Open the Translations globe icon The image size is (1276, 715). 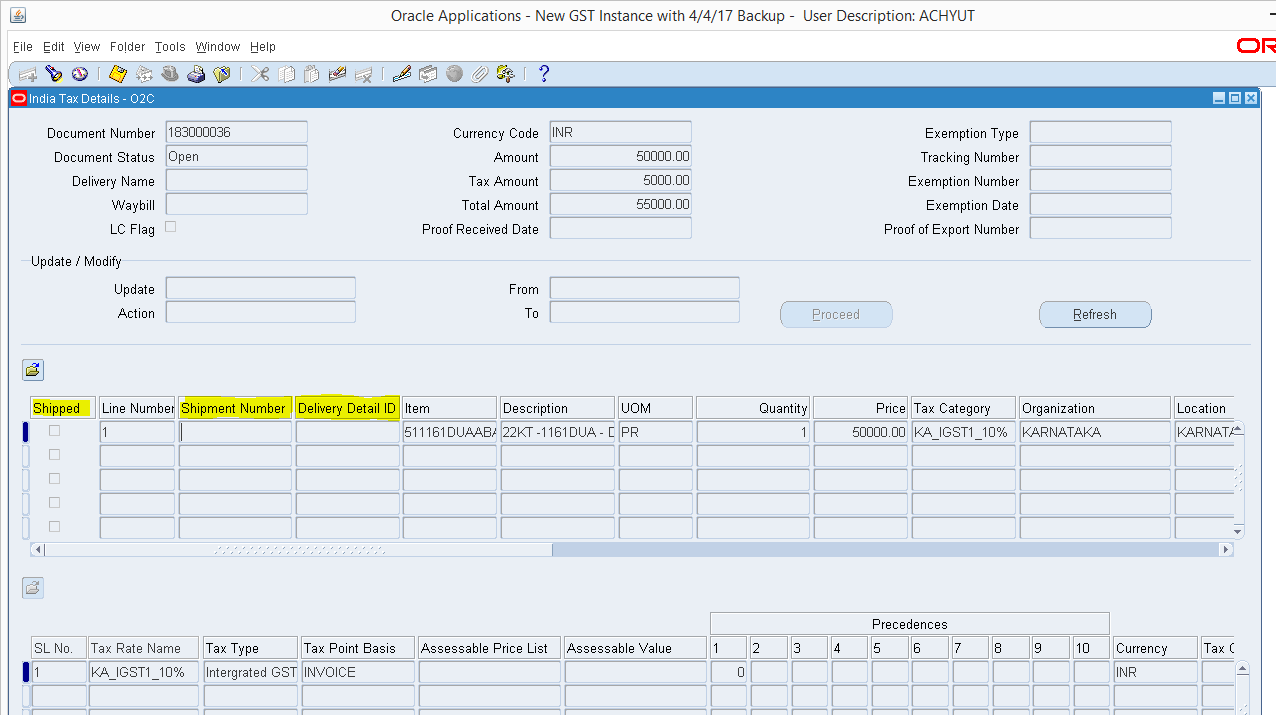pos(453,73)
